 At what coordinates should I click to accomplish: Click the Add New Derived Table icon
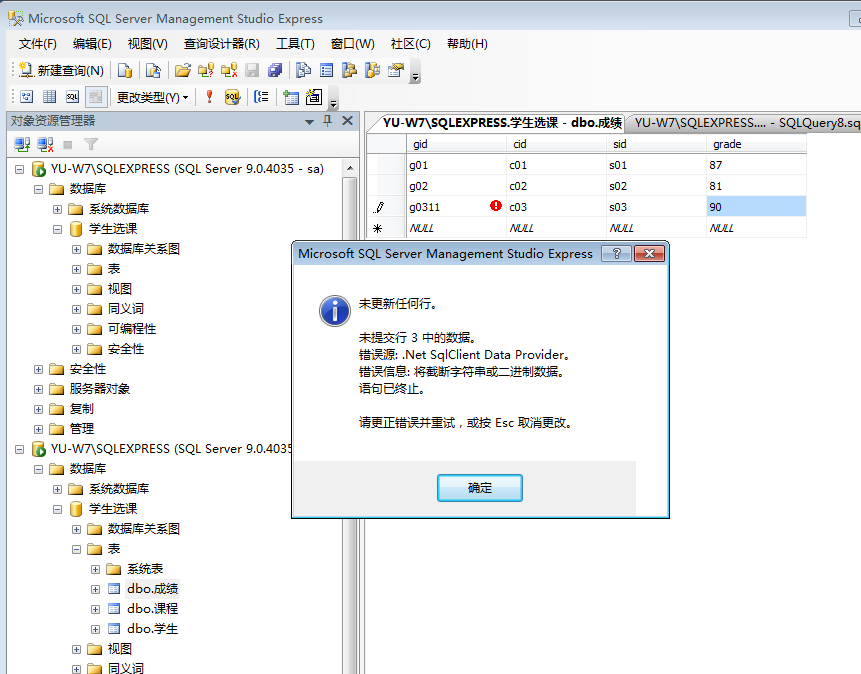[x=314, y=97]
